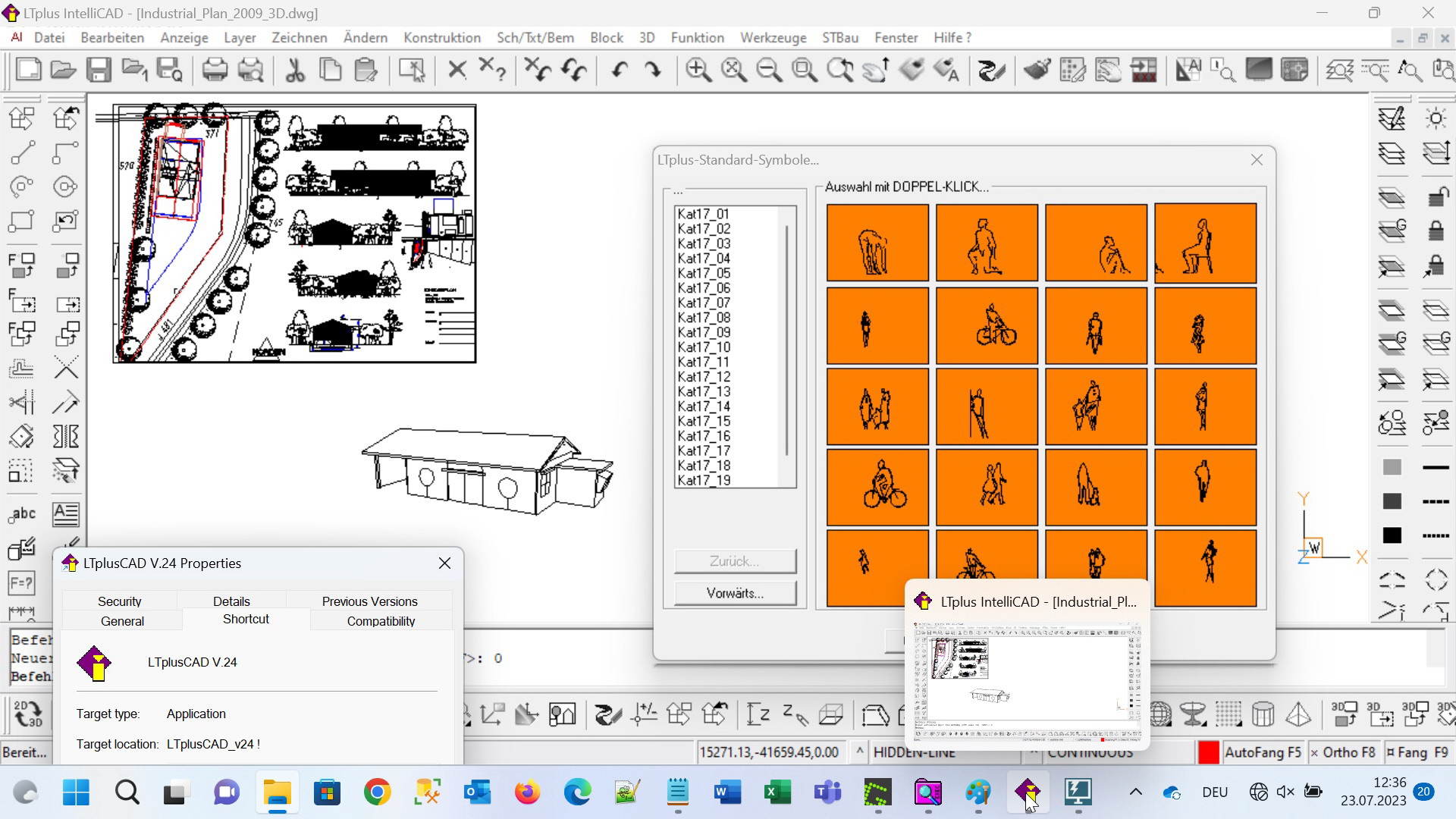
Task: Click the LTplus IntelliCAD taskbar preview thumbnail
Action: click(1028, 682)
